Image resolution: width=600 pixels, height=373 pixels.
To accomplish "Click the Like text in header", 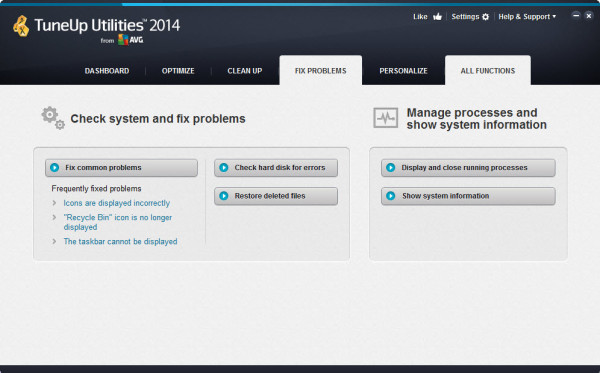I will point(420,17).
